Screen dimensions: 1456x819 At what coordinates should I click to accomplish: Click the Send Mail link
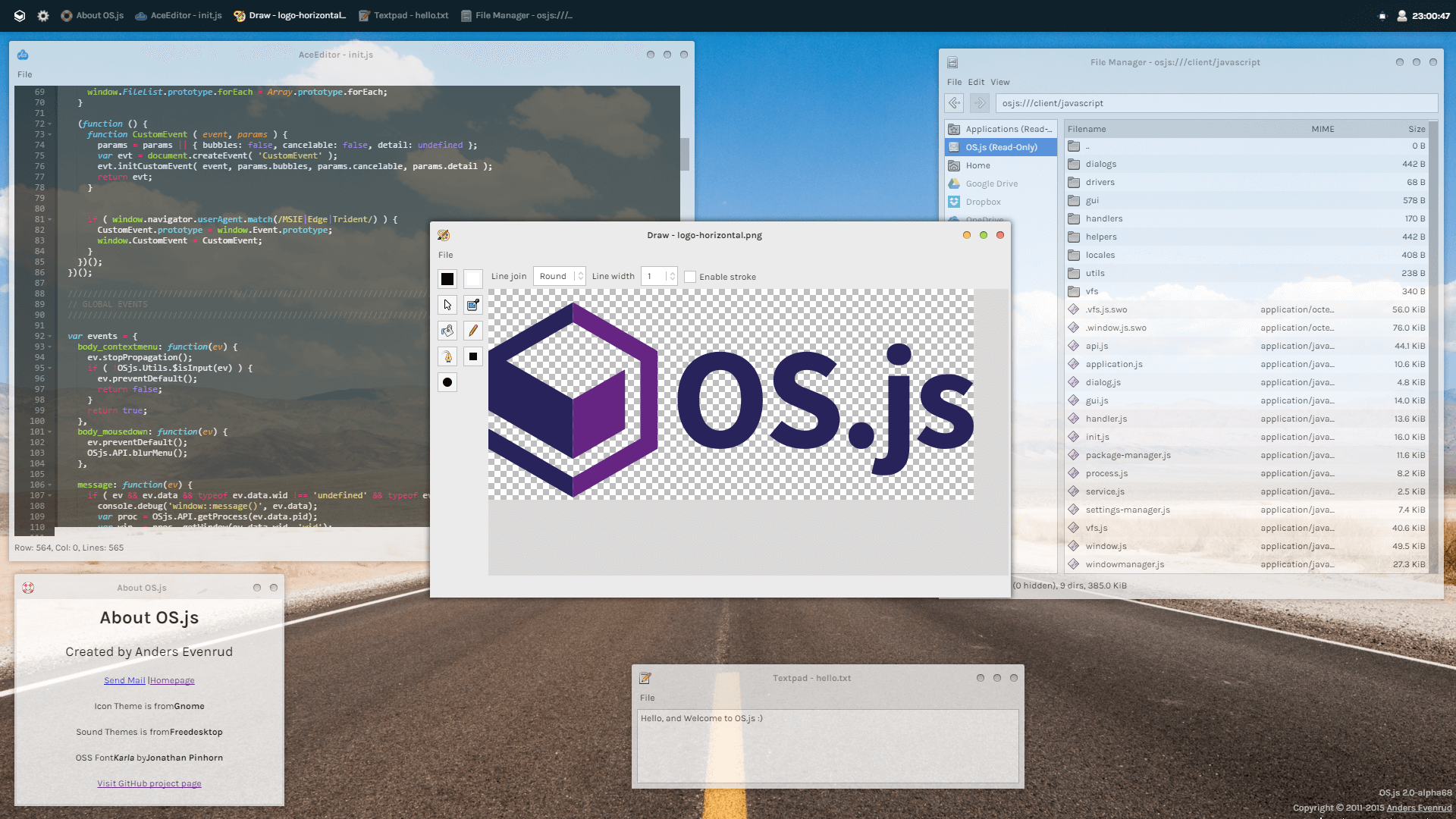click(124, 680)
